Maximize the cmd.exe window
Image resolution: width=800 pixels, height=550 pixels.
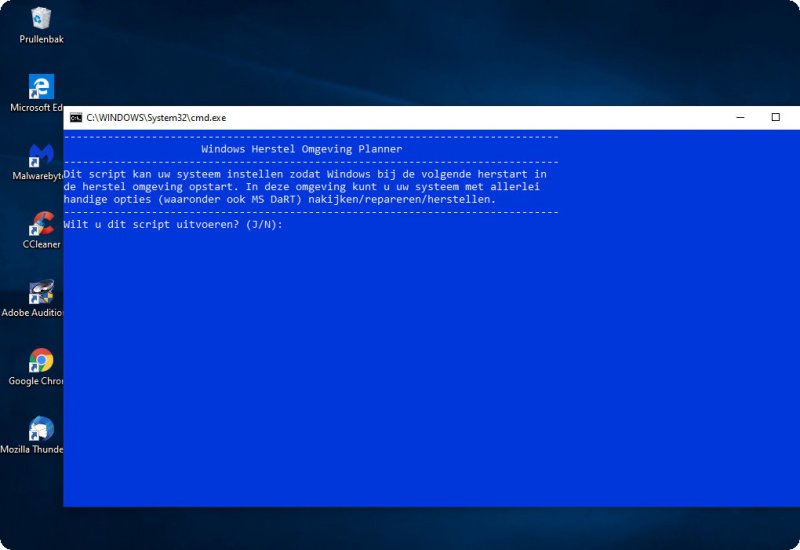coord(775,117)
